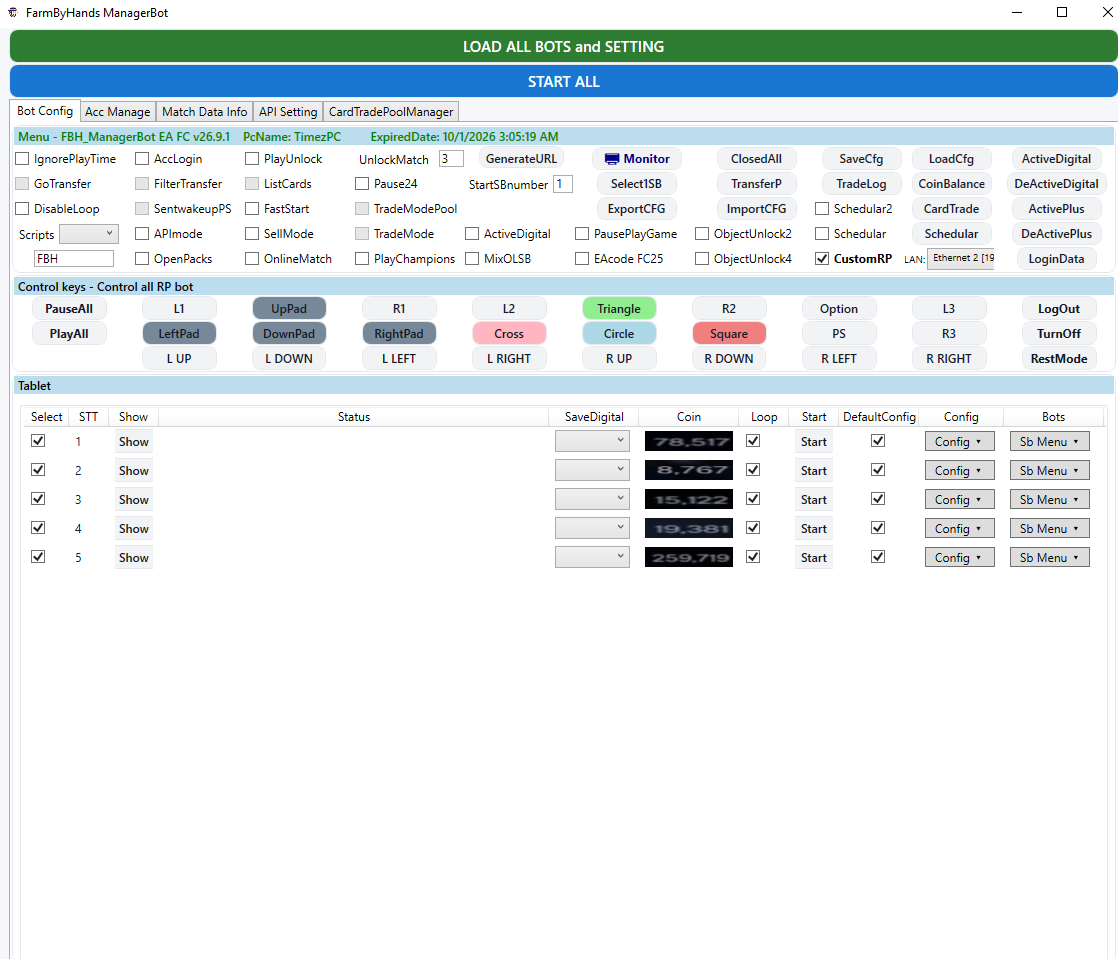Open the Monitor button with screen icon
This screenshot has width=1118, height=959.
(637, 159)
